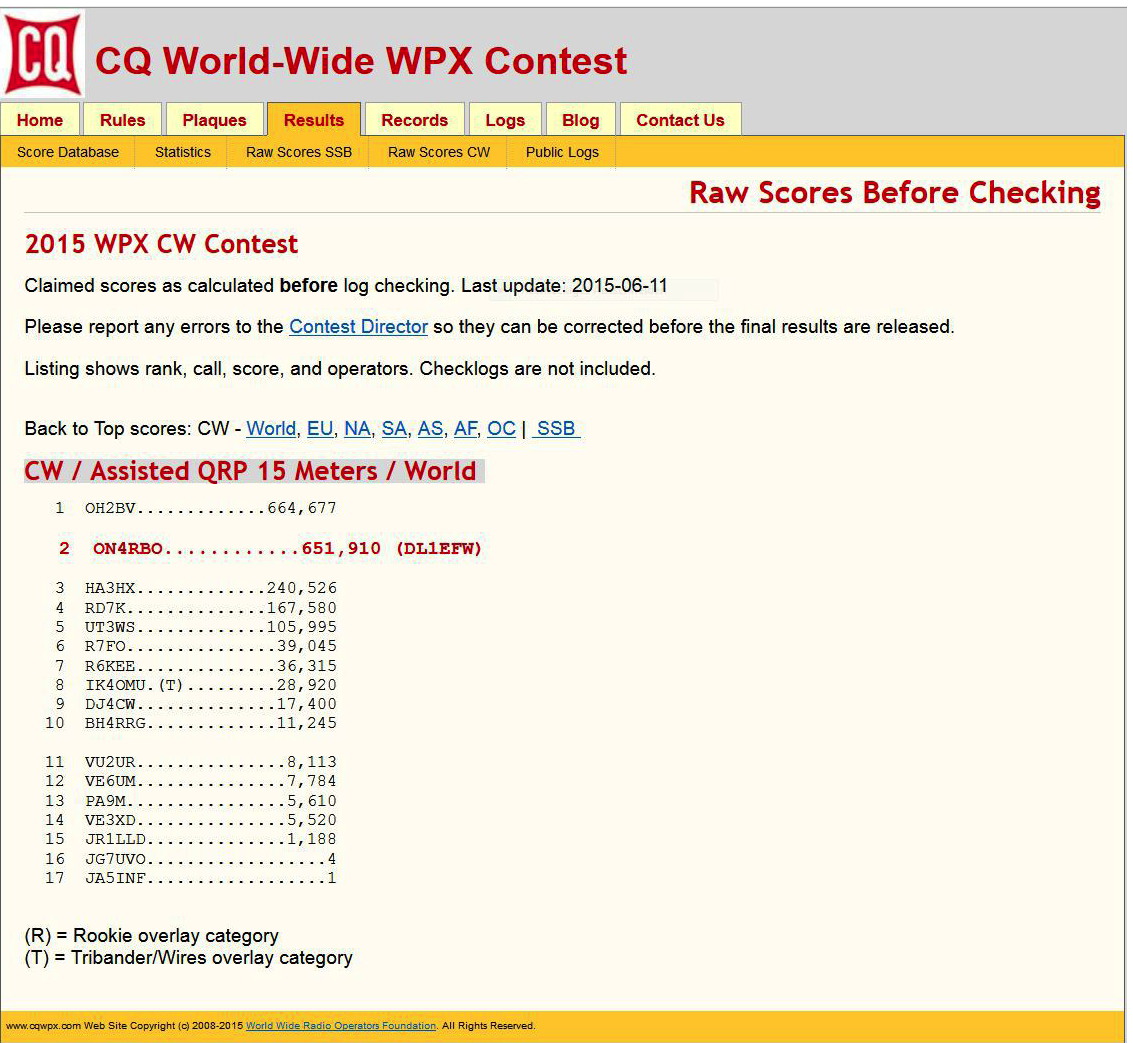The image size is (1133, 1043).
Task: Click the CQ World-Wide WPX Contest title
Action: pos(361,61)
